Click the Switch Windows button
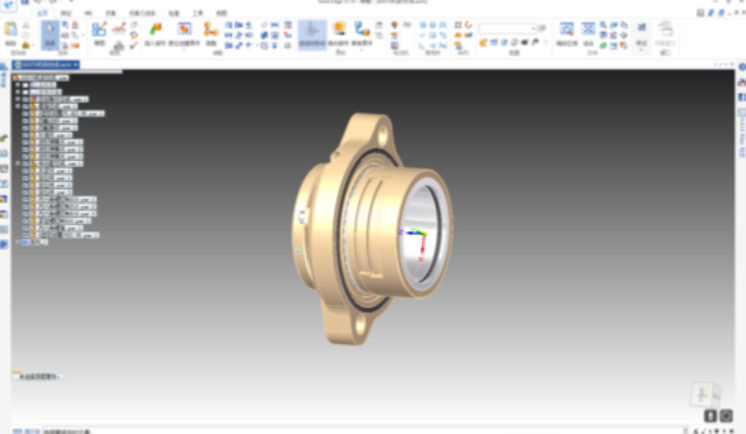 (x=665, y=35)
